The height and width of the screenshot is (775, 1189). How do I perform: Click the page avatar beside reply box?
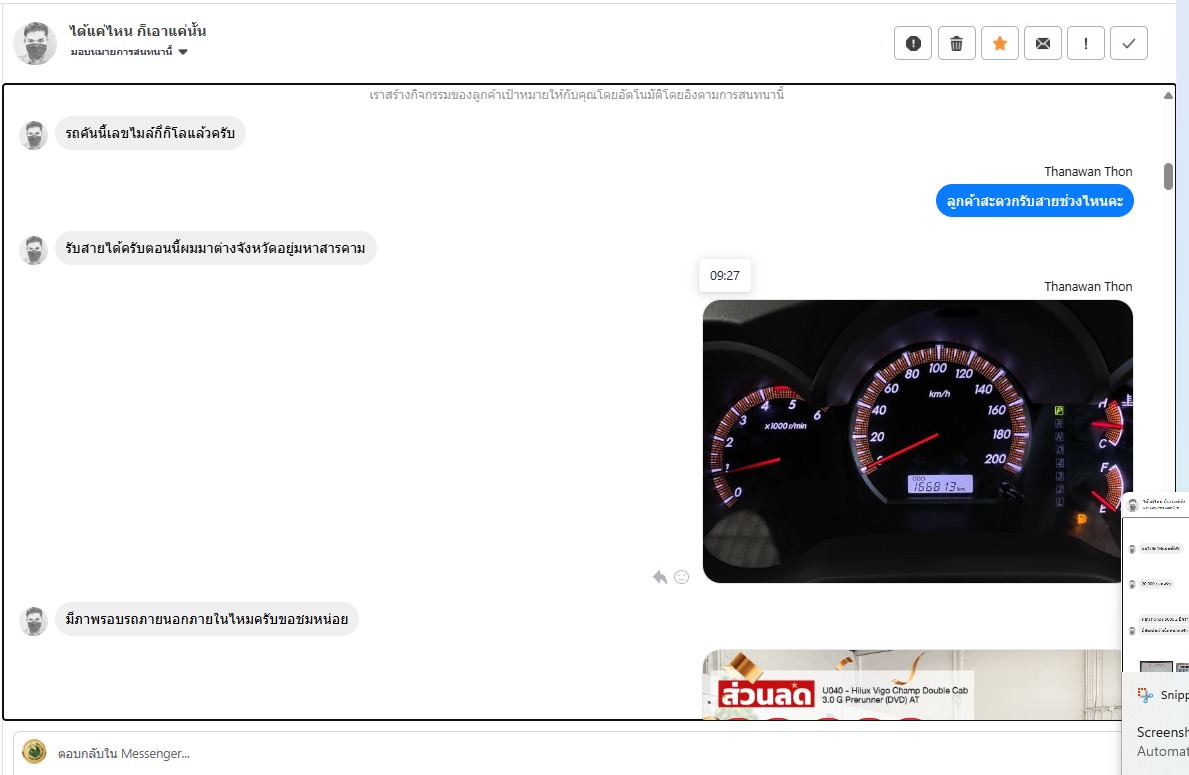(34, 752)
